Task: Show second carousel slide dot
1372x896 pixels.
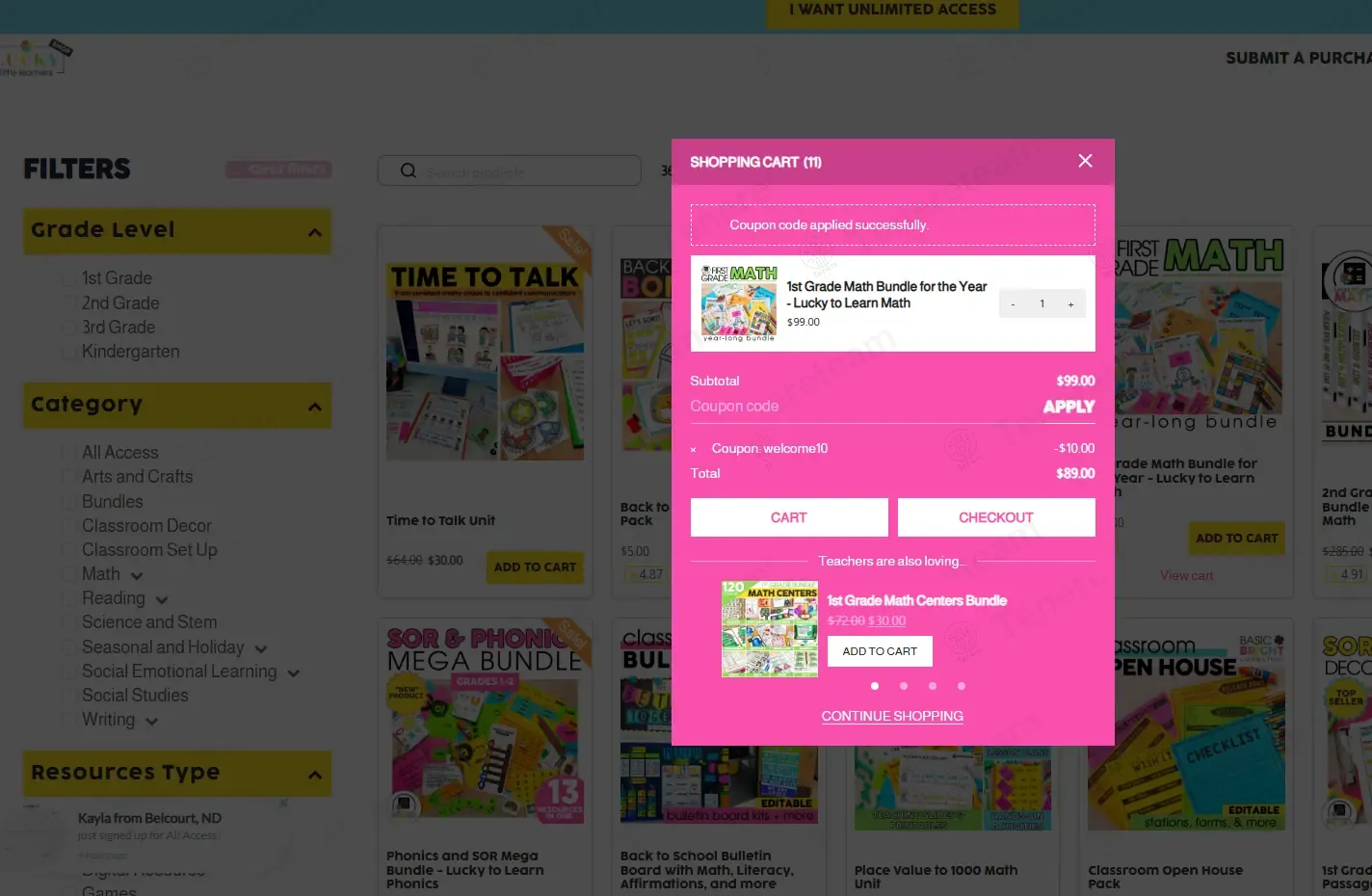Action: [904, 686]
